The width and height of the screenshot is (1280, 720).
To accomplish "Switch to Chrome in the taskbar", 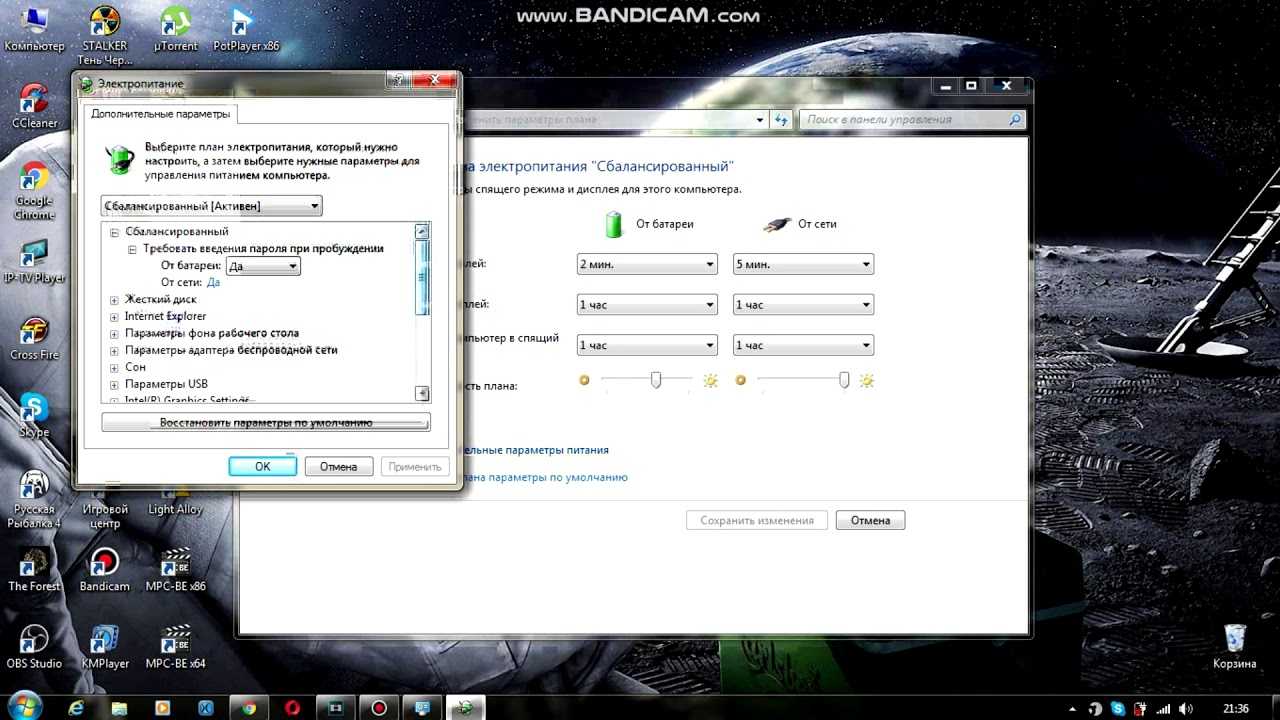I will pos(249,707).
